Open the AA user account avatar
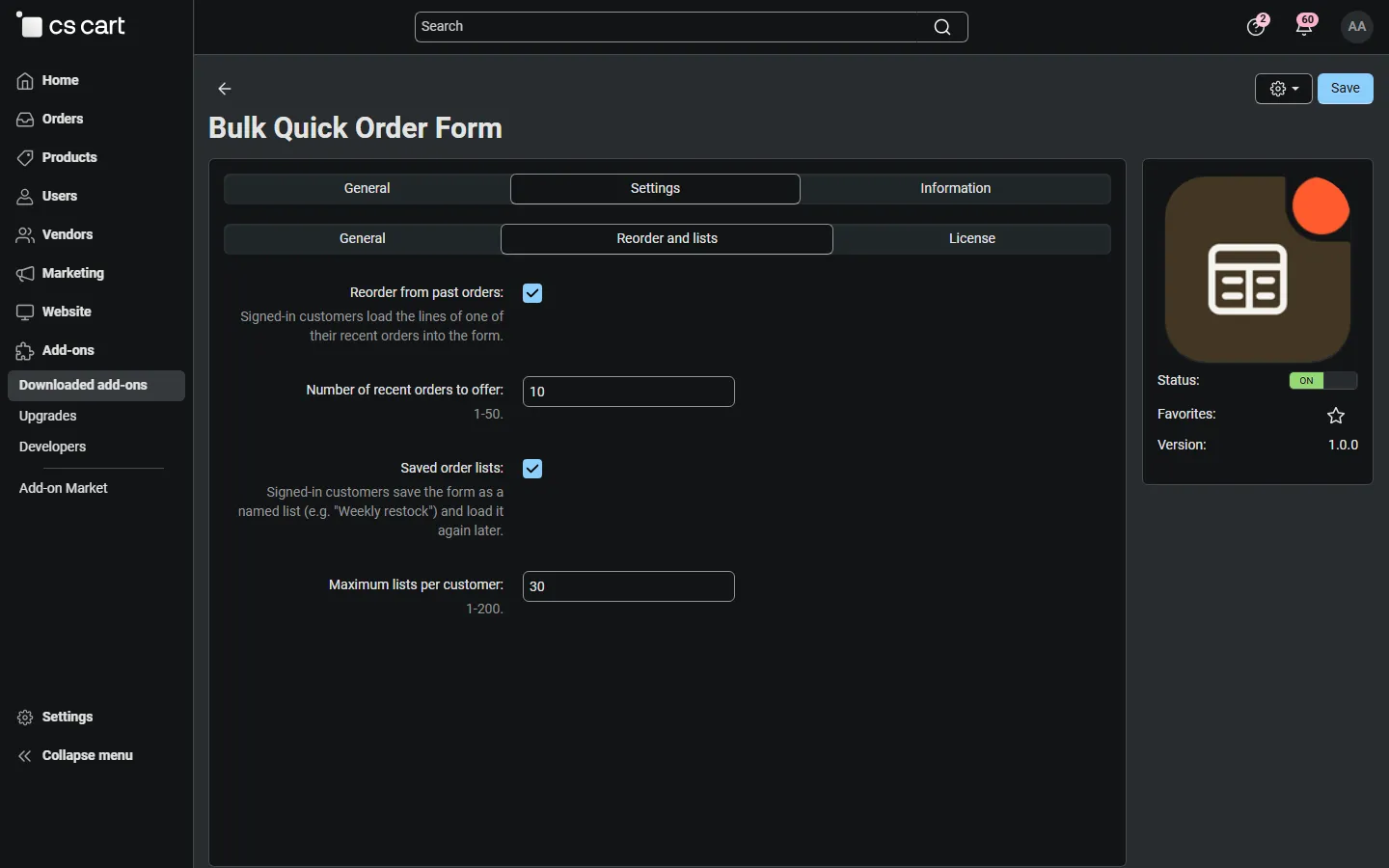The height and width of the screenshot is (868, 1389). (1357, 27)
